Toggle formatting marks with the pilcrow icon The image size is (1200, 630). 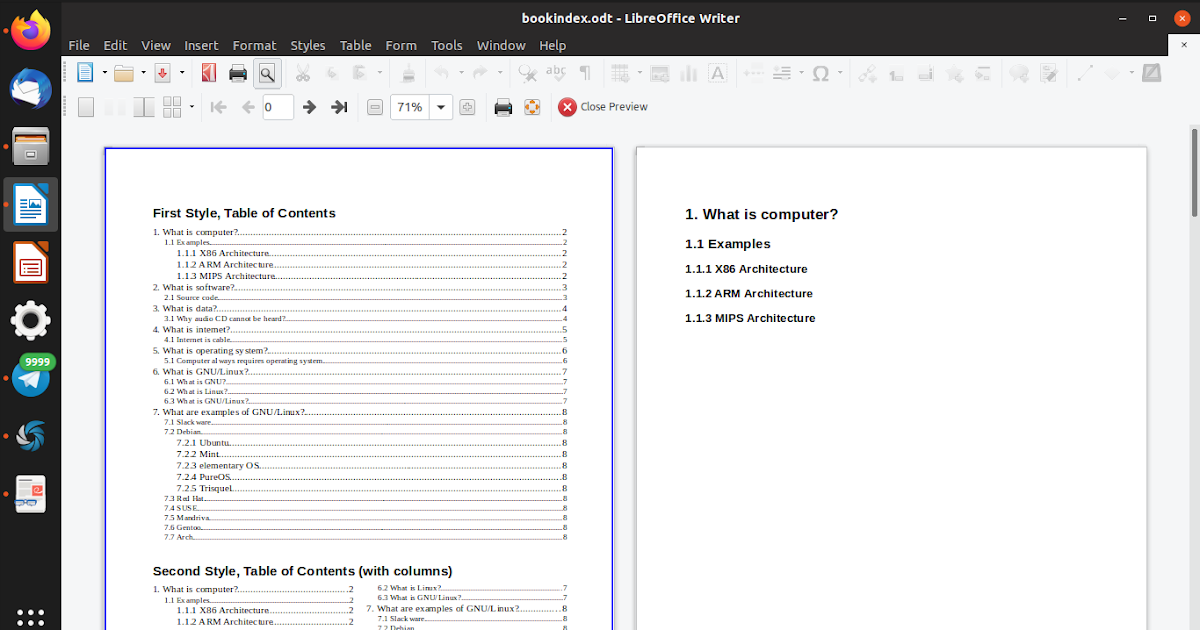tap(587, 73)
